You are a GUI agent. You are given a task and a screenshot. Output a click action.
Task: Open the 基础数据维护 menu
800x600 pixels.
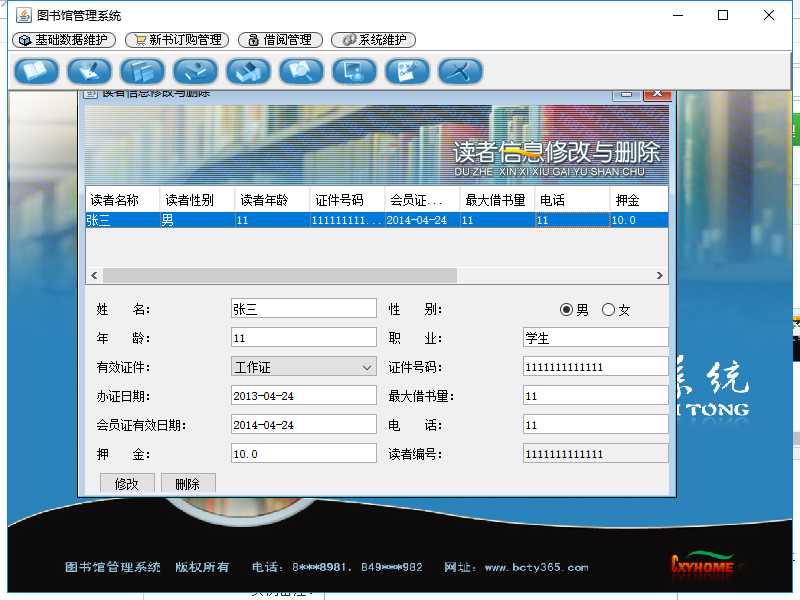[x=65, y=40]
